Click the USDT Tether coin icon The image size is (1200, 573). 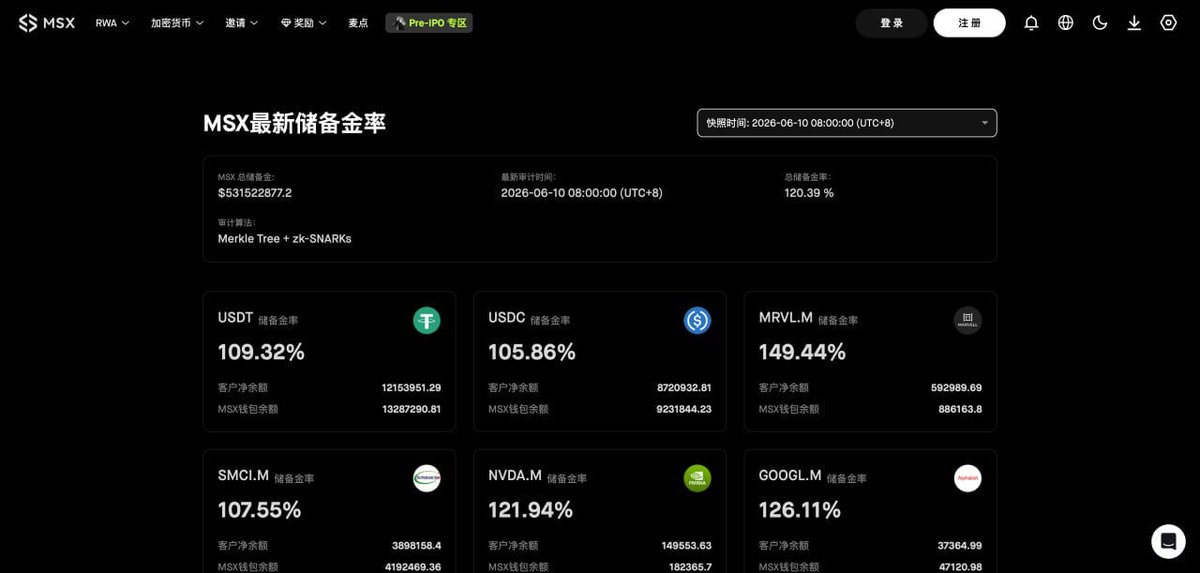pyautogui.click(x=427, y=320)
